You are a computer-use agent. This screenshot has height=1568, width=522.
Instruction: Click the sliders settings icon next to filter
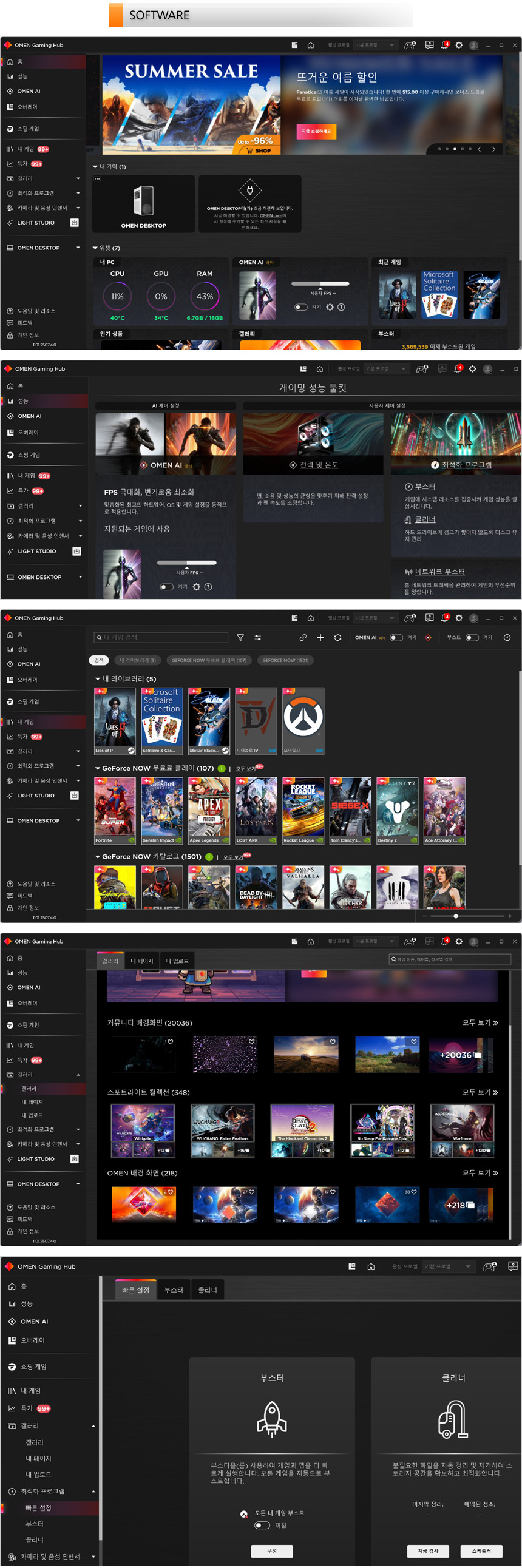click(x=257, y=637)
